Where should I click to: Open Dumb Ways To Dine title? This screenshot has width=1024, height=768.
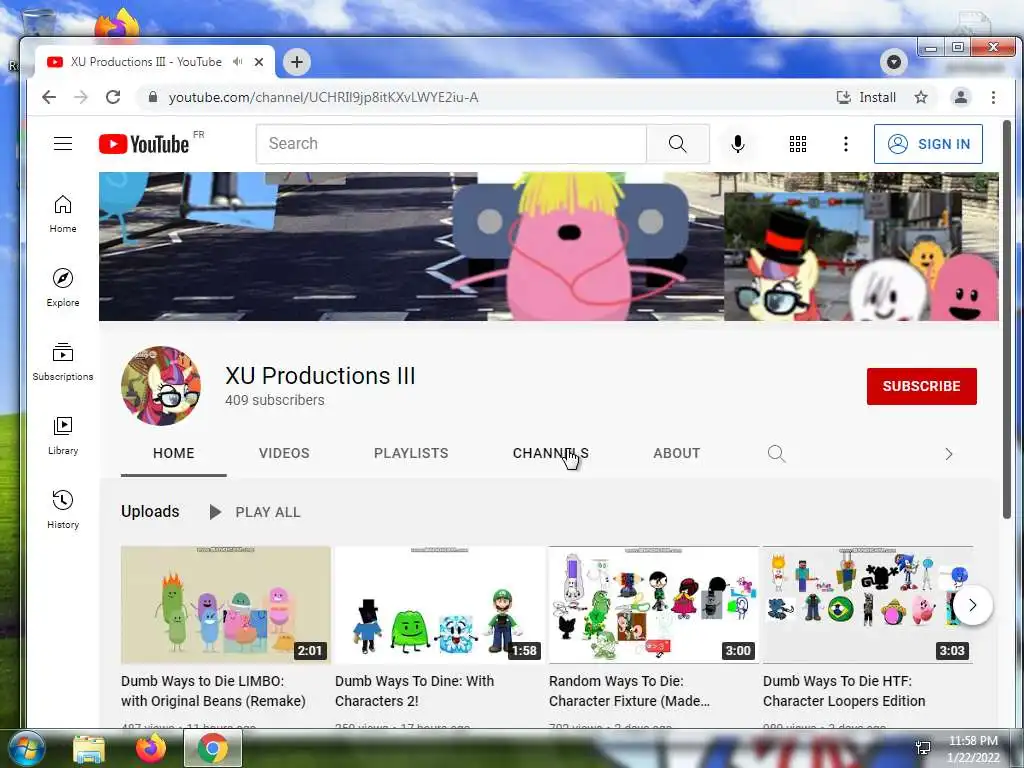pyautogui.click(x=414, y=690)
